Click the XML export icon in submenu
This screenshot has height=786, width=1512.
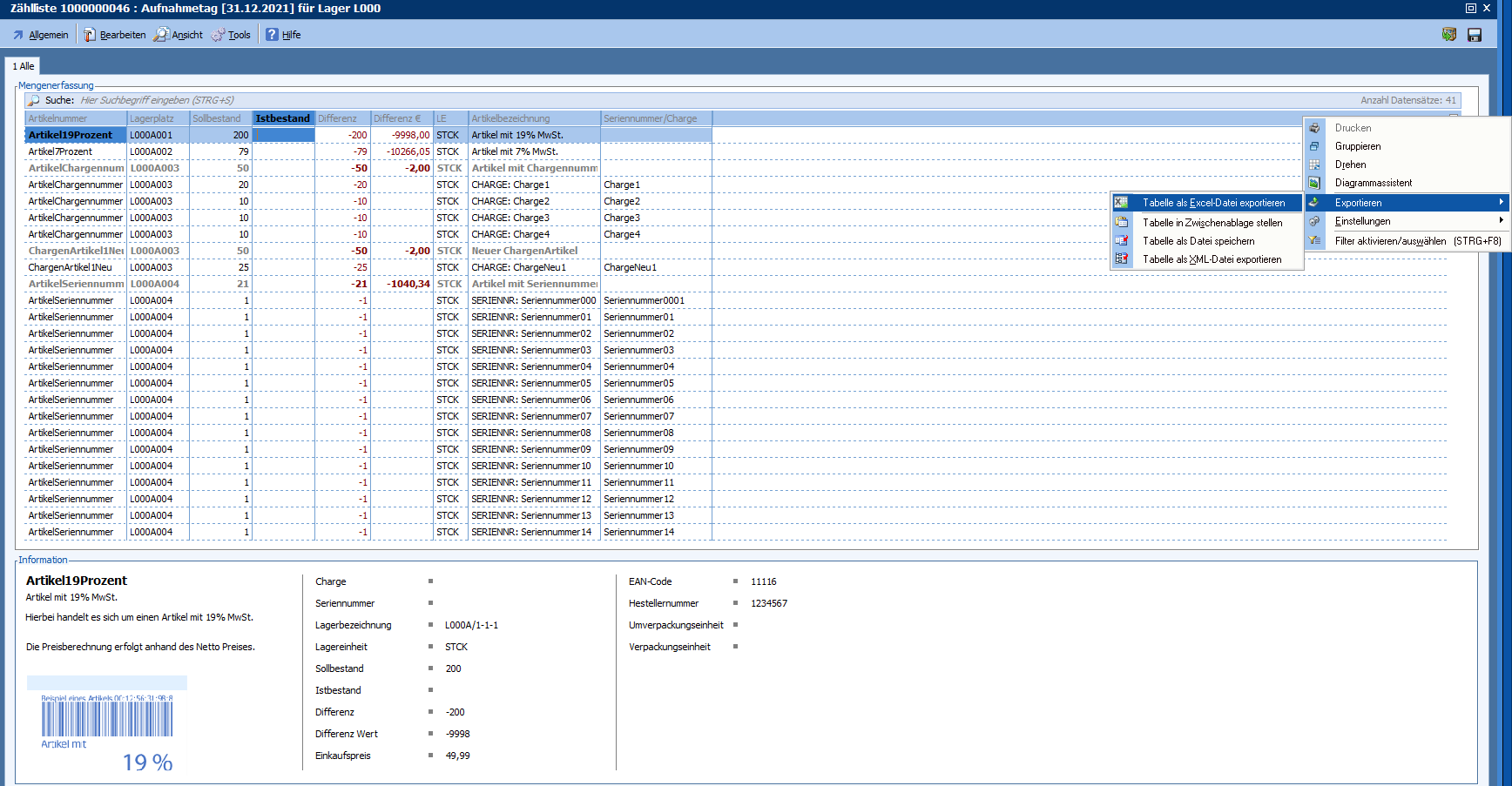(x=1122, y=259)
